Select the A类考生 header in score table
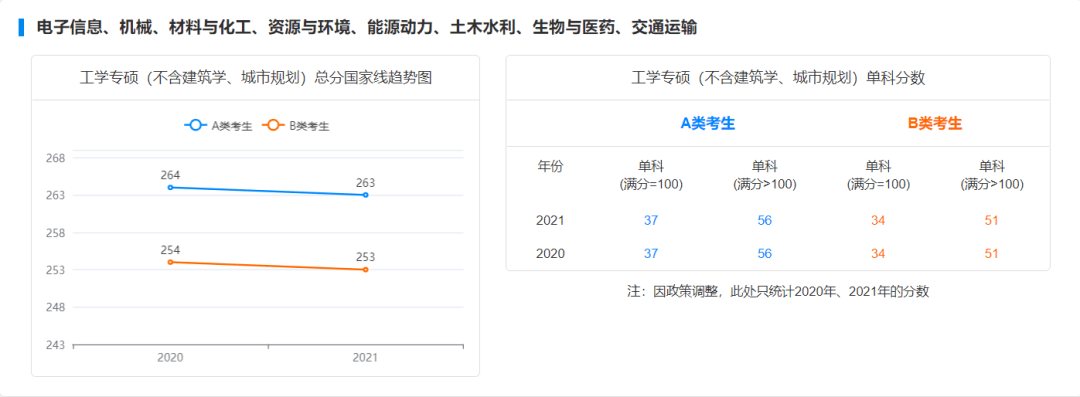This screenshot has width=1080, height=397. [708, 124]
